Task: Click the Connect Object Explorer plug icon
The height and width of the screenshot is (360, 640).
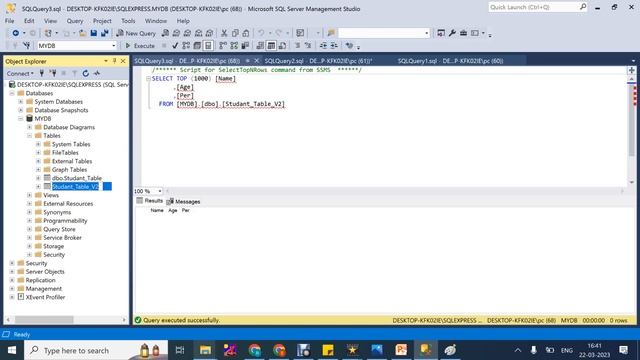Action: pyautogui.click(x=42, y=73)
